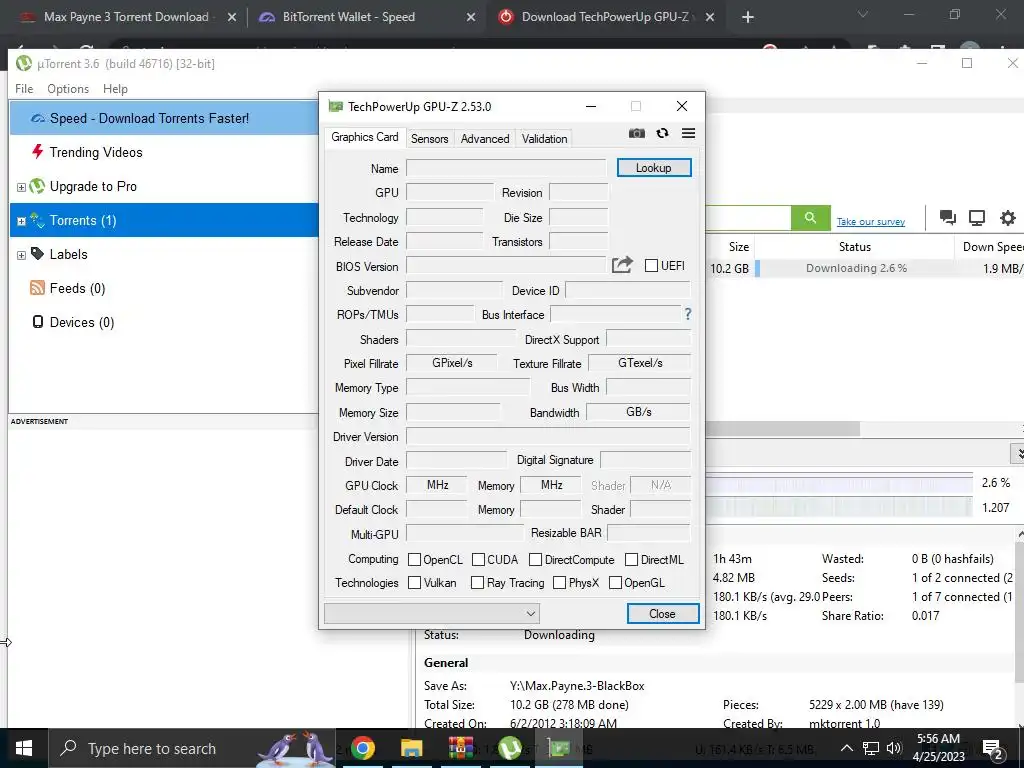Screen dimensions: 1024x768
Task: Open WinRAR from the taskbar
Action: 460,748
